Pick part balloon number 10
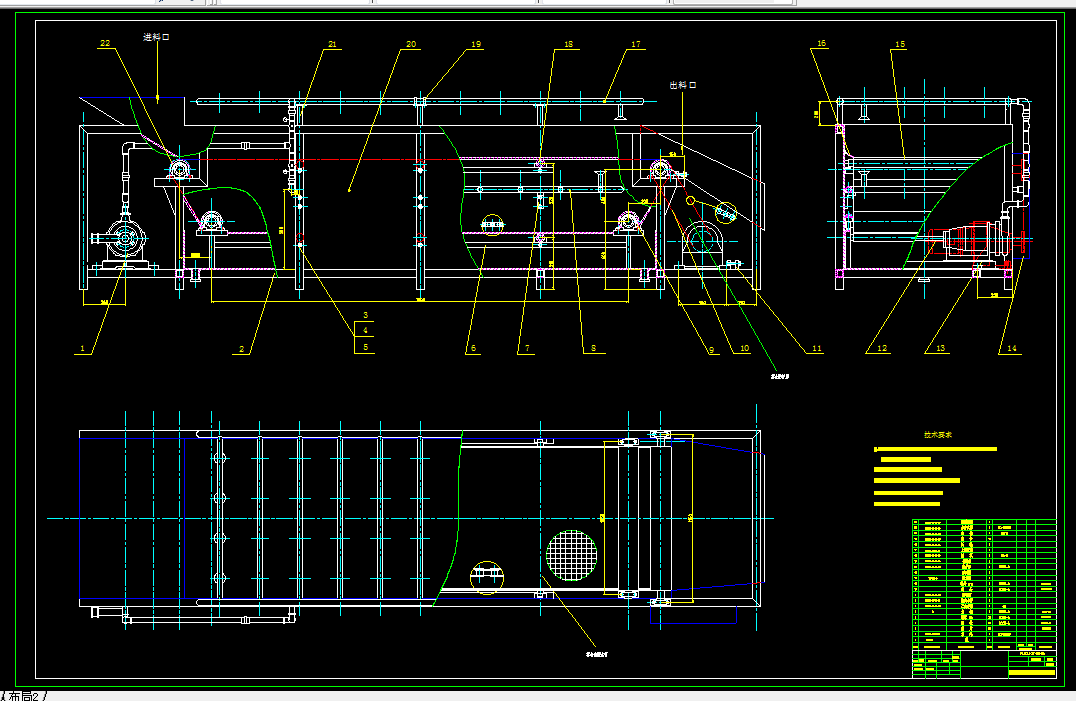The height and width of the screenshot is (701, 1076). pyautogui.click(x=745, y=348)
